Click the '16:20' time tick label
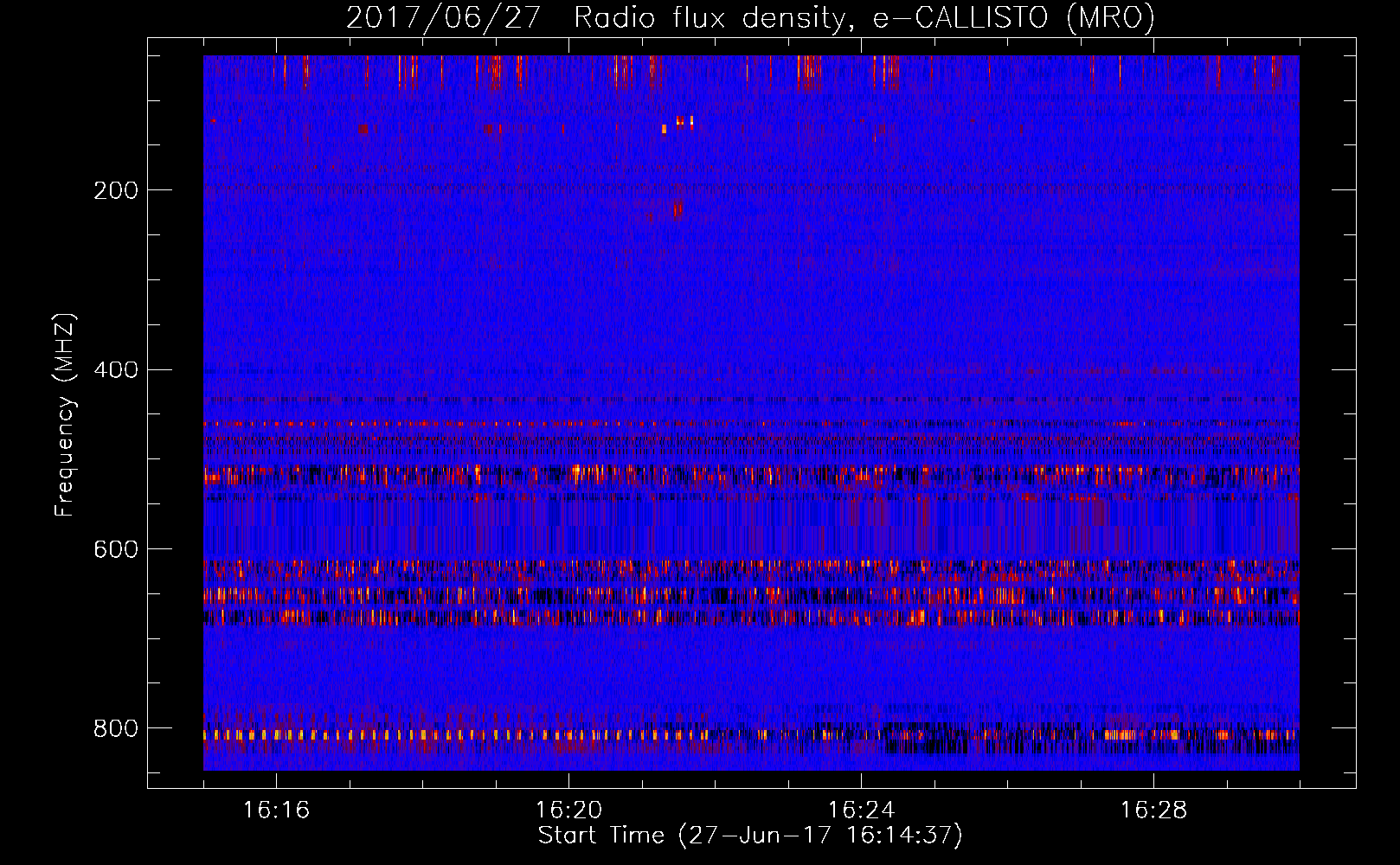 tap(568, 811)
